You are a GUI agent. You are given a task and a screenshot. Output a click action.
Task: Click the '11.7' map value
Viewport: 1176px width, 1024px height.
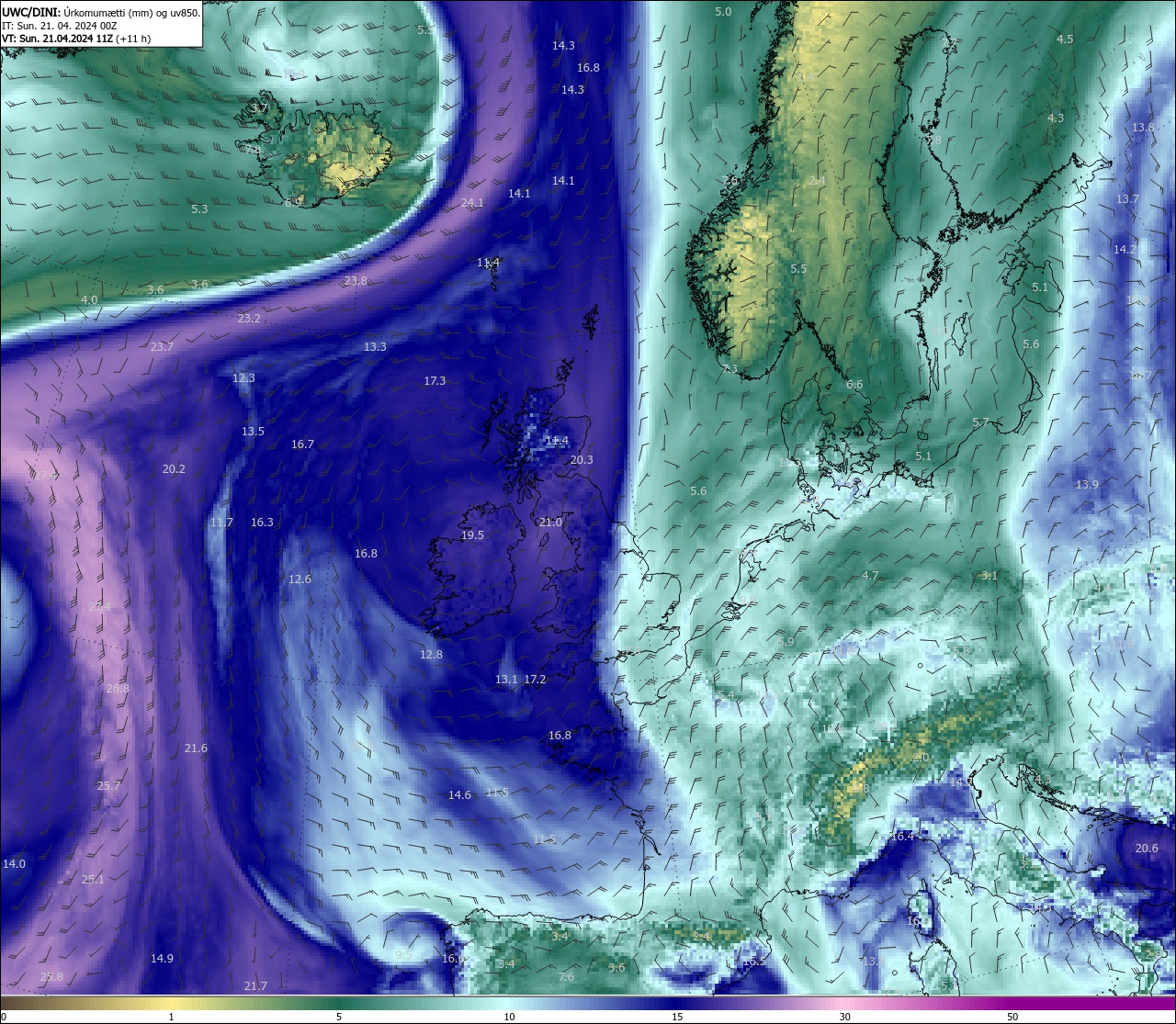pyautogui.click(x=221, y=523)
